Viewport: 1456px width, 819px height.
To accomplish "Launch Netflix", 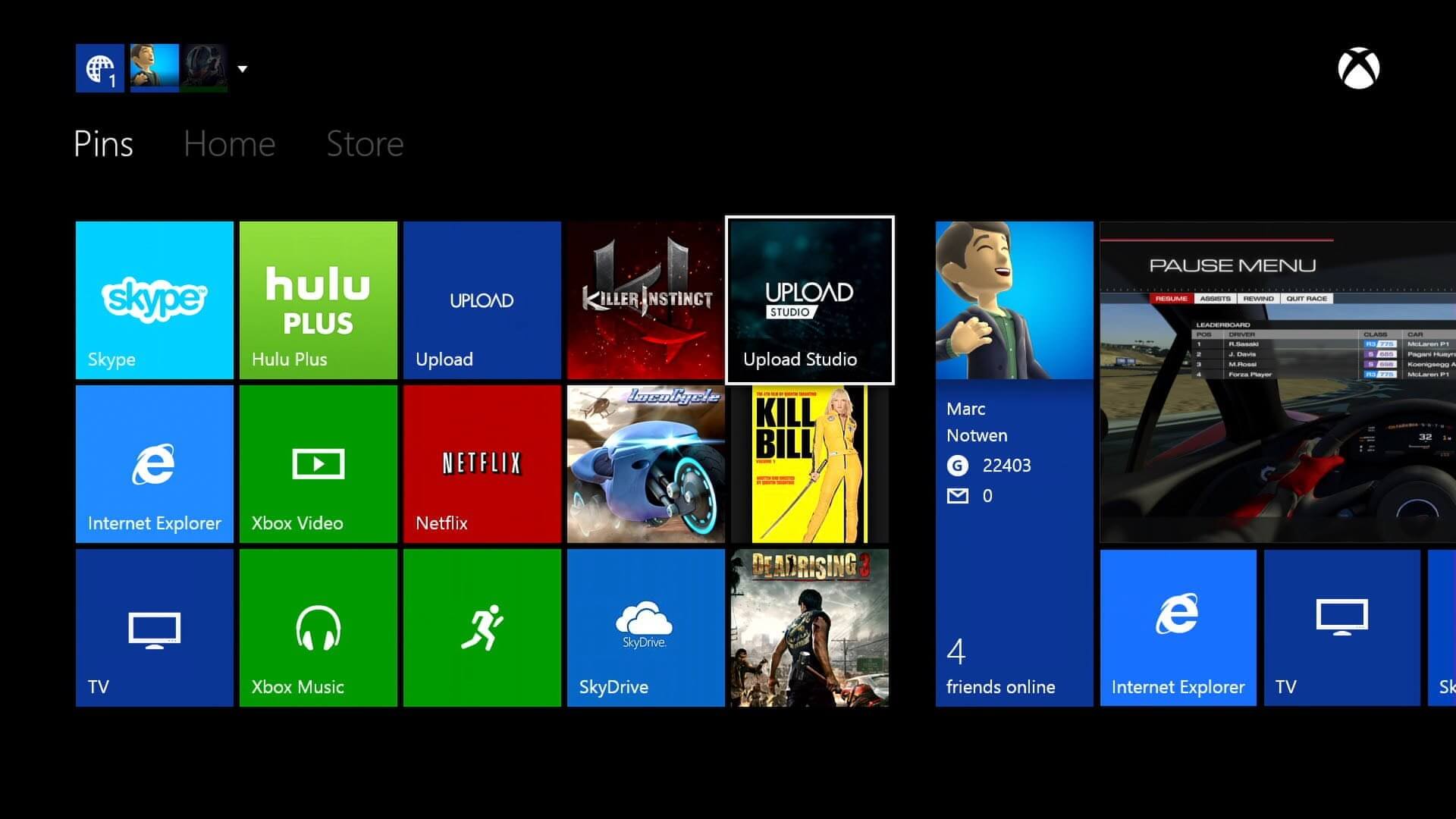I will (x=482, y=464).
